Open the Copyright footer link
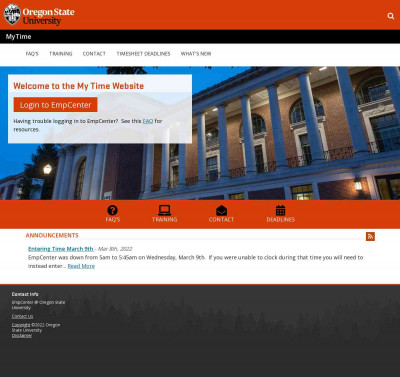The height and width of the screenshot is (377, 400). tap(21, 325)
